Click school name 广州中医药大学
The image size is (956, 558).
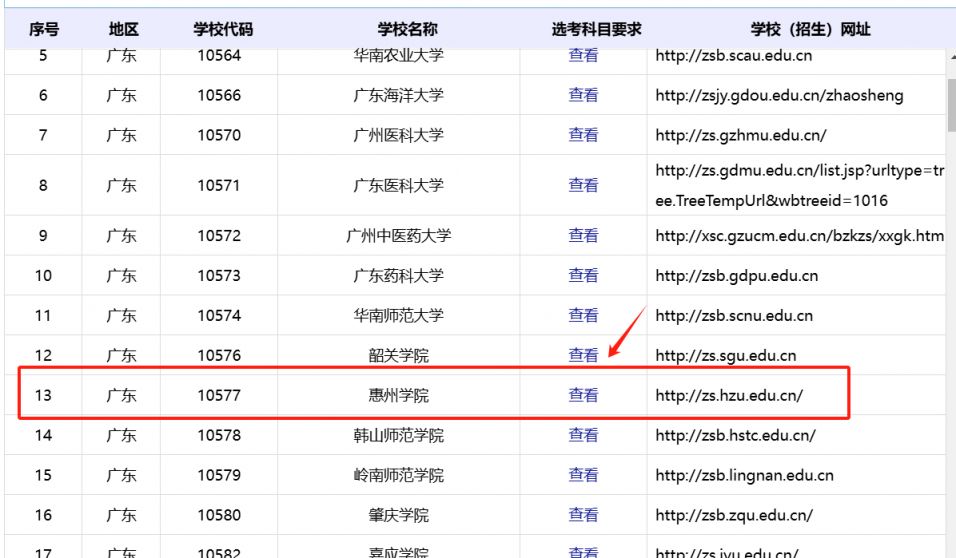(399, 235)
